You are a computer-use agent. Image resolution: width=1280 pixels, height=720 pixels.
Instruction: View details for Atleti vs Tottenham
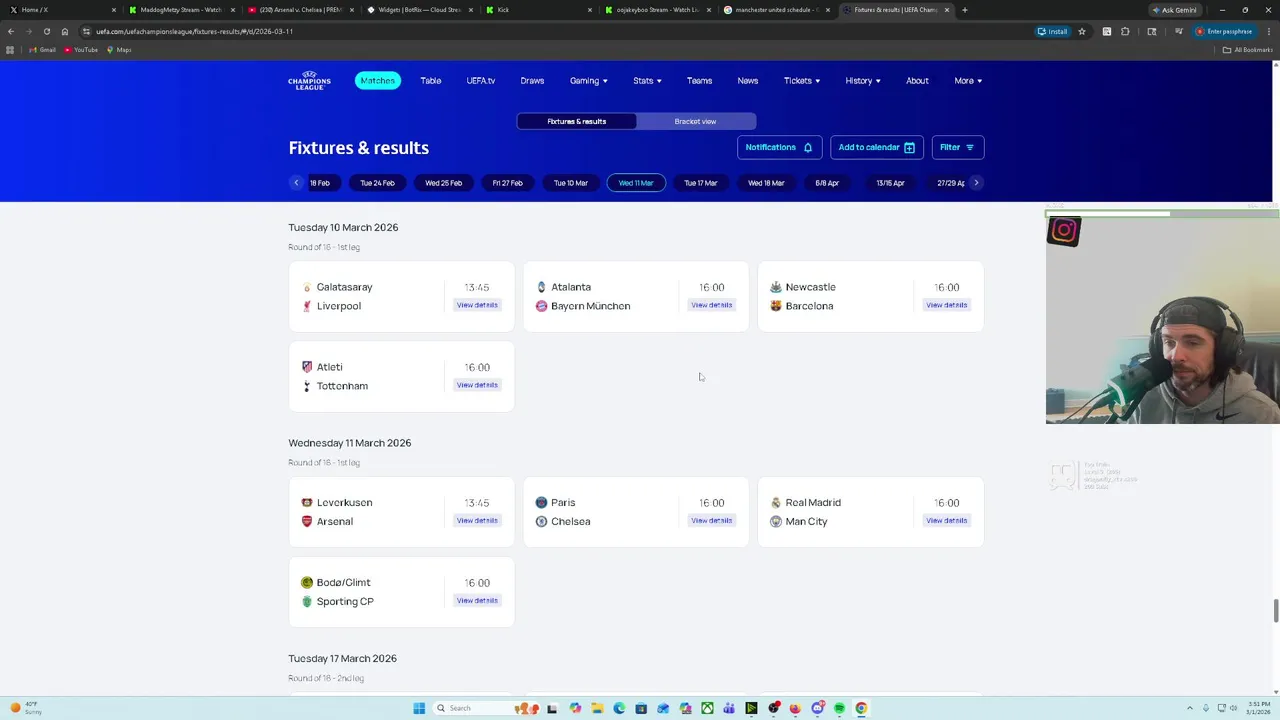click(477, 385)
